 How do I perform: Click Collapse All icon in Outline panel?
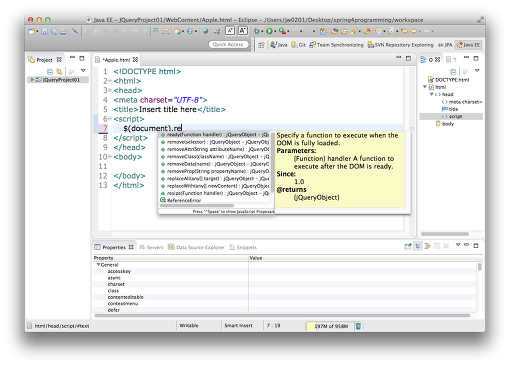point(453,71)
